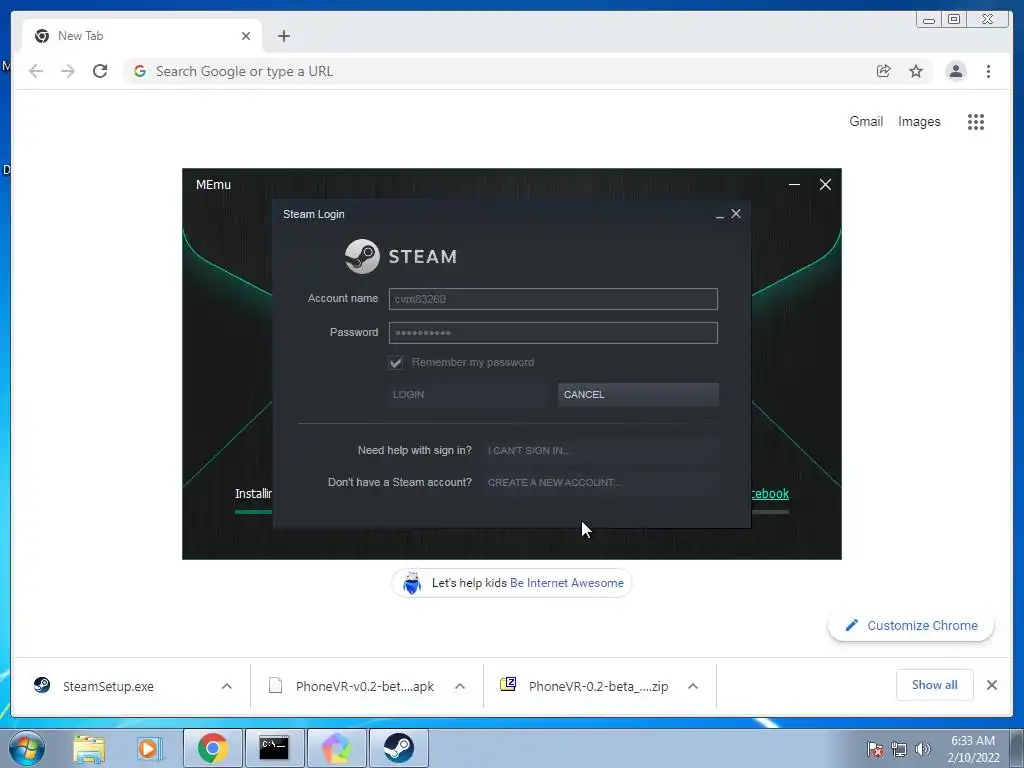Click the Chrome forward arrow

pos(68,71)
